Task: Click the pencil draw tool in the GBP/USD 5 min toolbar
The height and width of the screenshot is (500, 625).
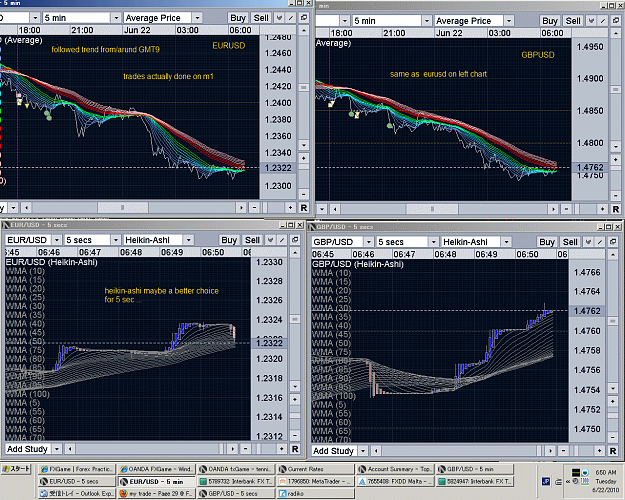Action: click(603, 21)
